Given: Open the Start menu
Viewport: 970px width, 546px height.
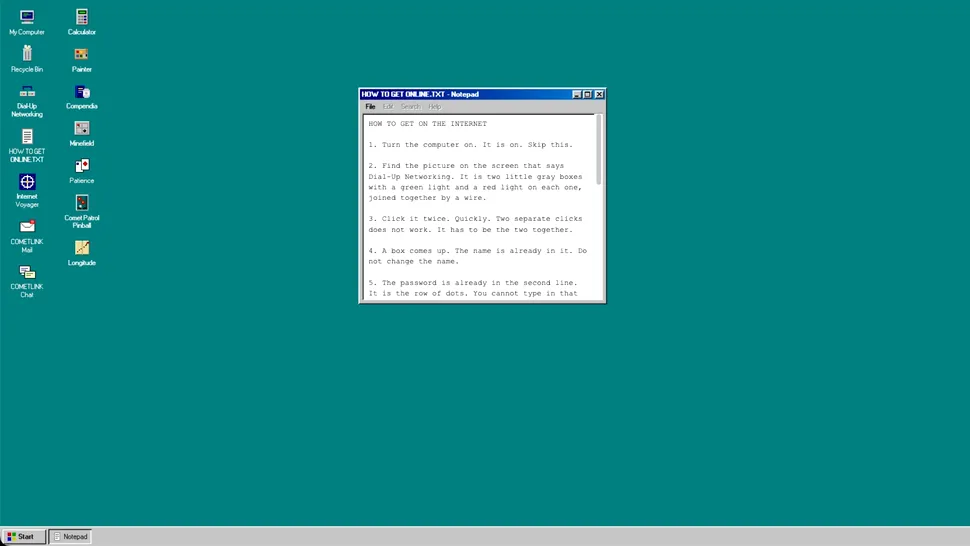Looking at the screenshot, I should click(x=23, y=537).
